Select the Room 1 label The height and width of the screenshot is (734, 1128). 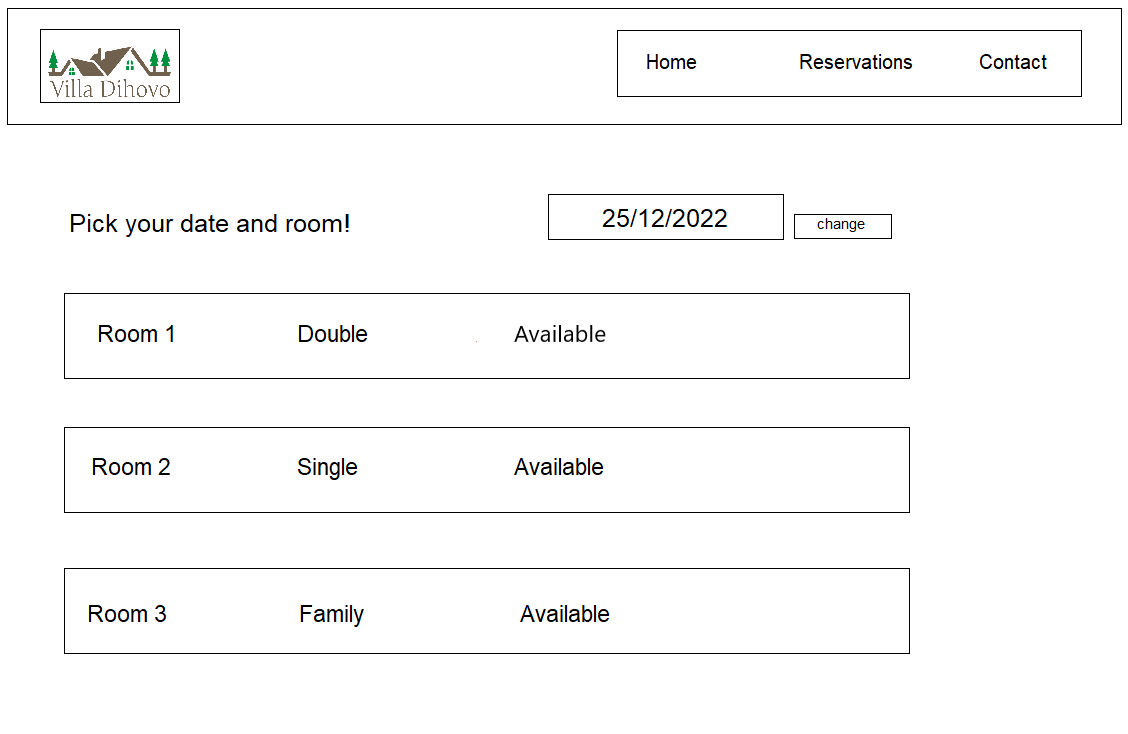coord(136,334)
